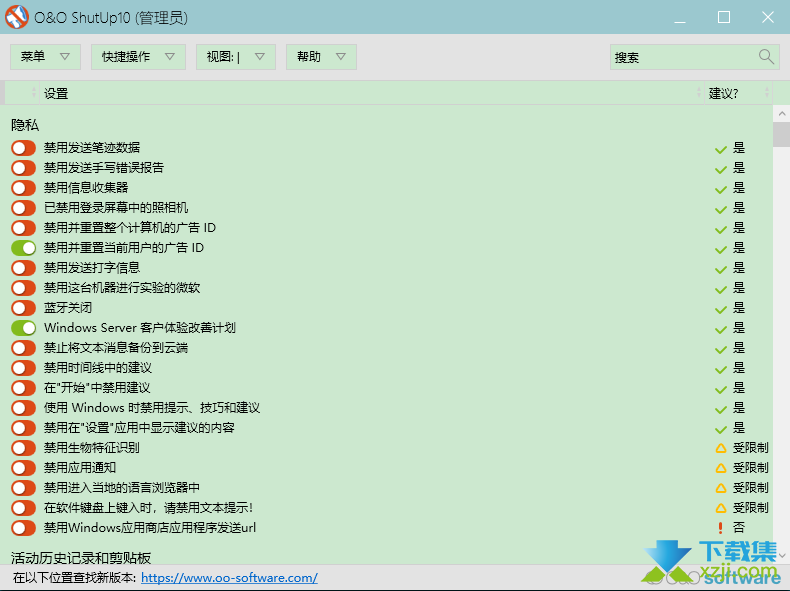Expand the 视图 dropdown
Image resolution: width=790 pixels, height=591 pixels.
(x=236, y=56)
